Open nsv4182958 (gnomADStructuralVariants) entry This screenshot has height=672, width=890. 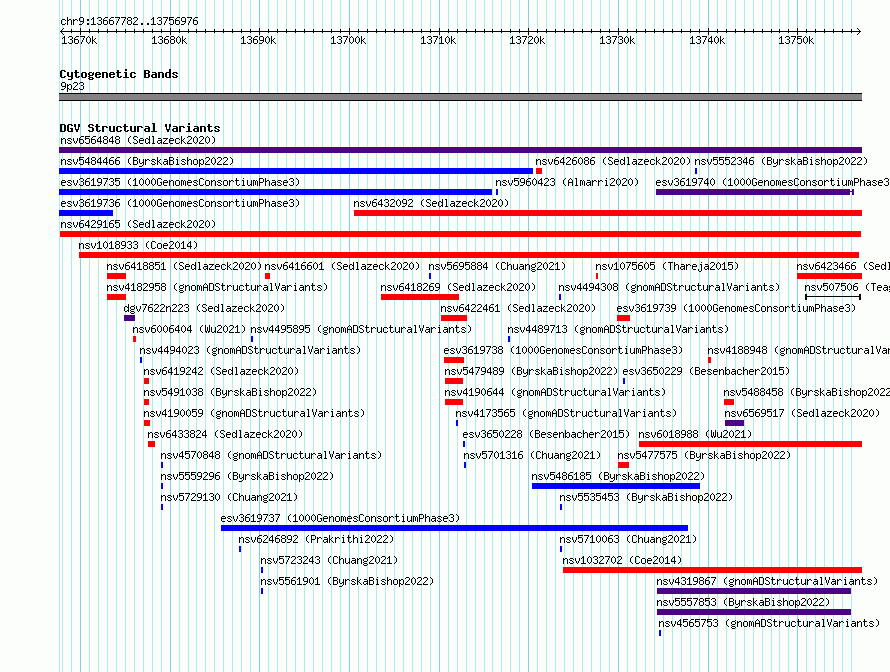(217, 287)
